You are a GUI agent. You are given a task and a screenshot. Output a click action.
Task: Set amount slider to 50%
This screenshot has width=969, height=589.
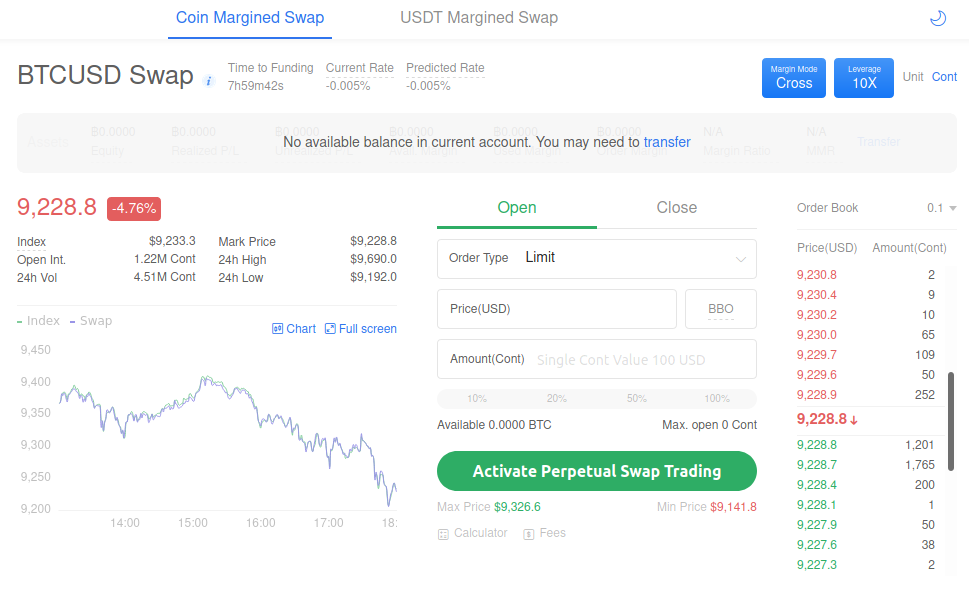(637, 399)
